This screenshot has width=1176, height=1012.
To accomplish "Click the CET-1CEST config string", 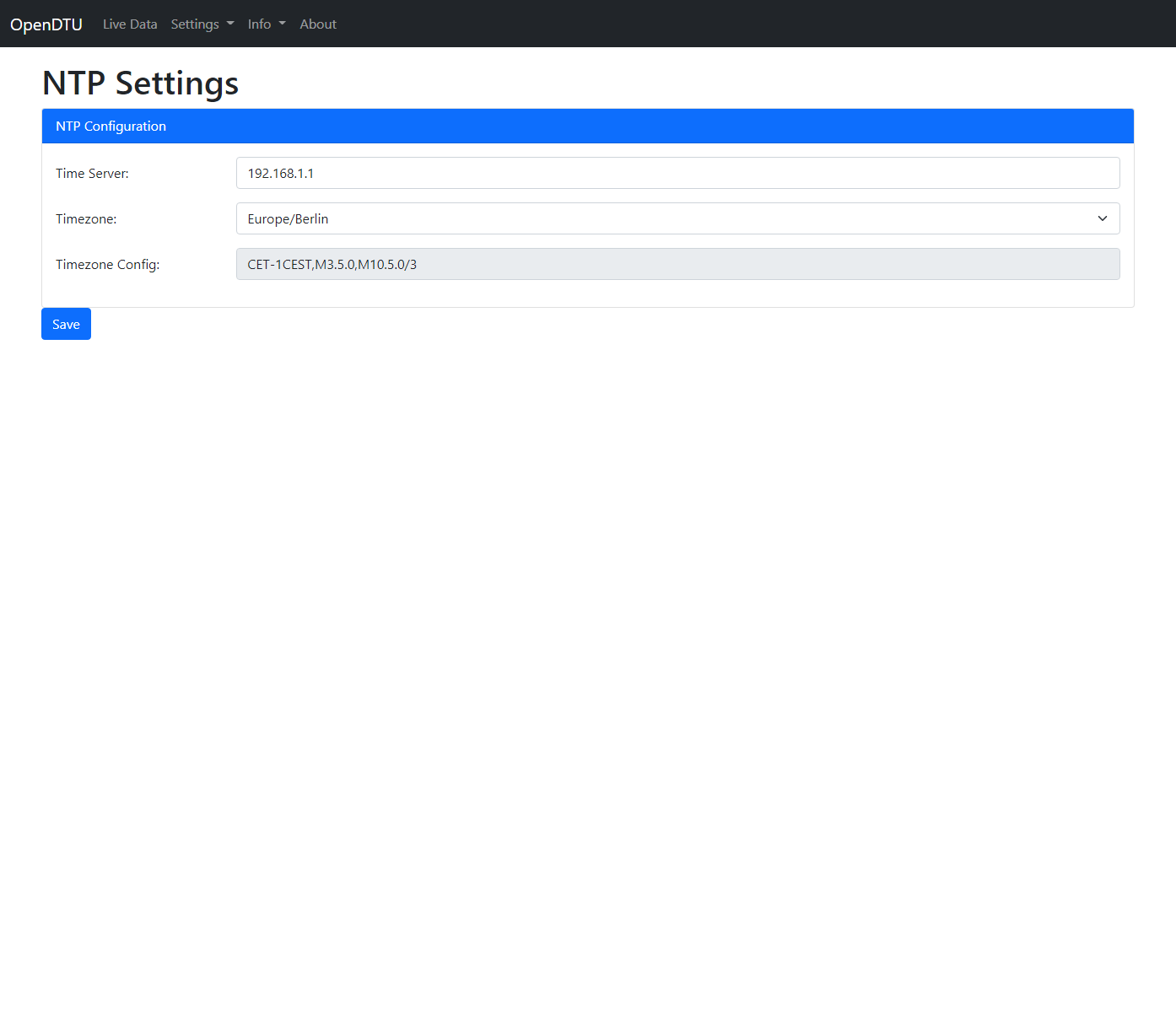I will point(332,265).
